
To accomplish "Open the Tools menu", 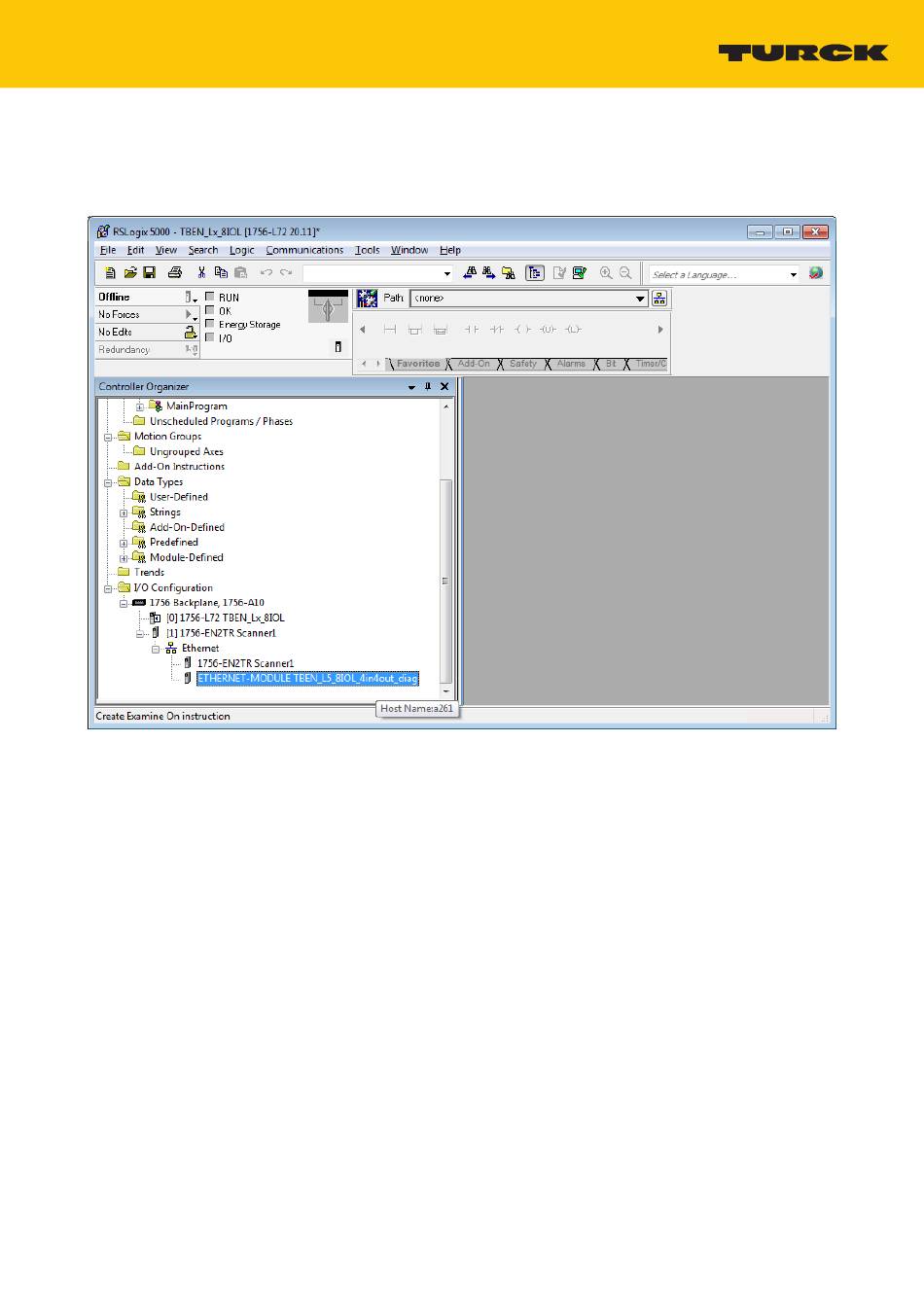I will (368, 250).
